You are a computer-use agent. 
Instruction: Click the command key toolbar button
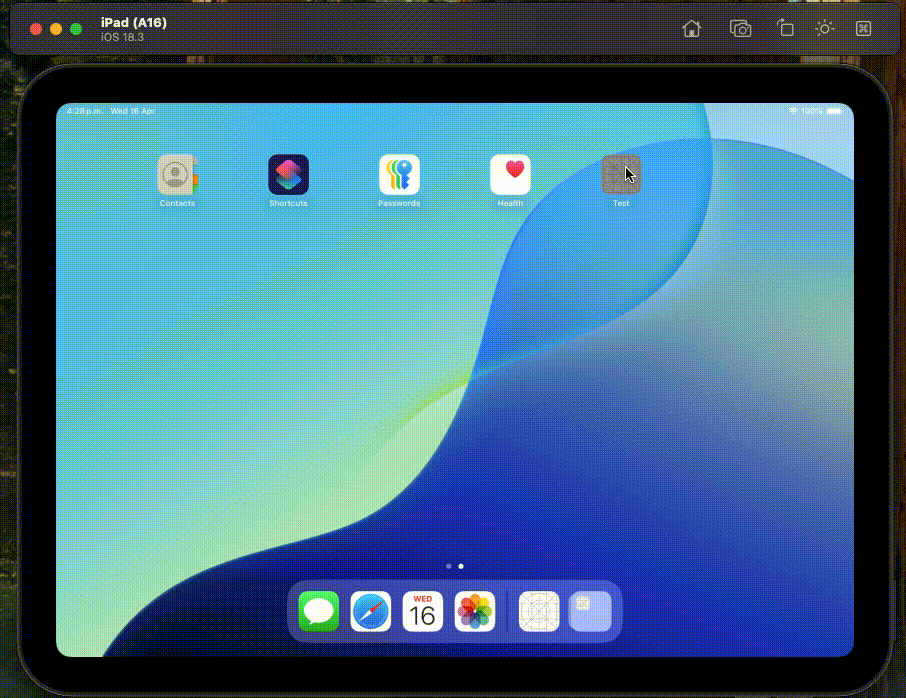coord(864,29)
